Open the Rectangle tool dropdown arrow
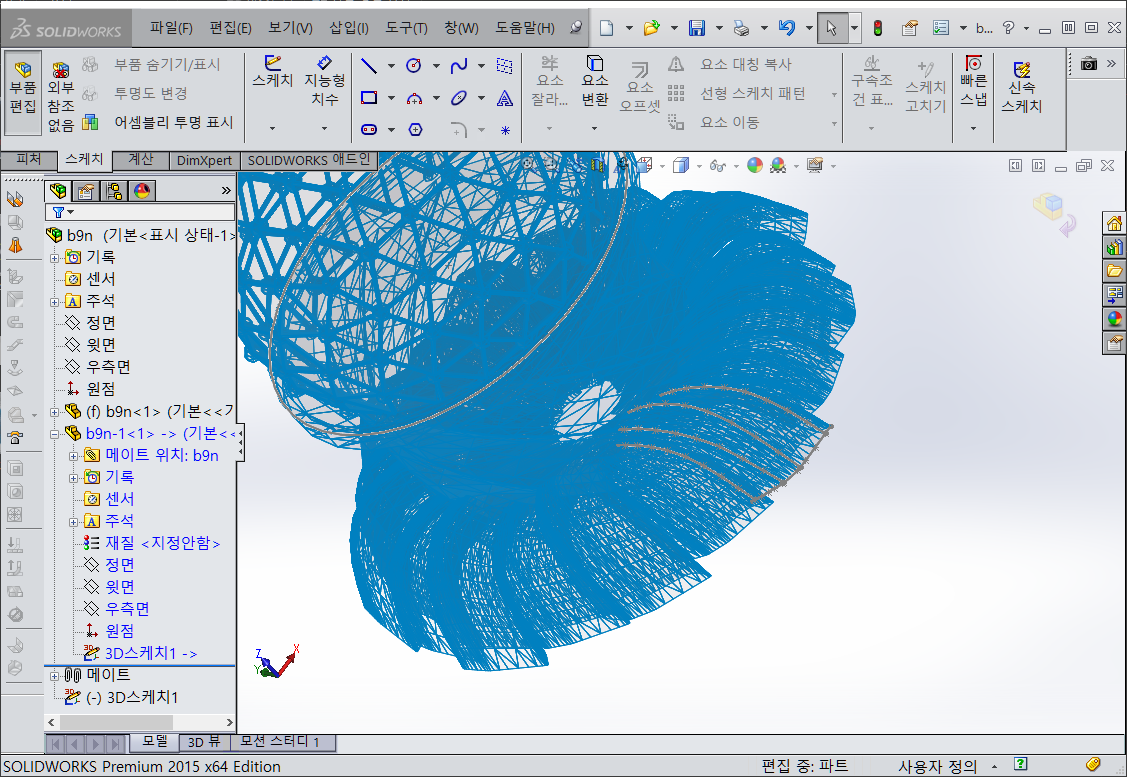 click(x=391, y=98)
